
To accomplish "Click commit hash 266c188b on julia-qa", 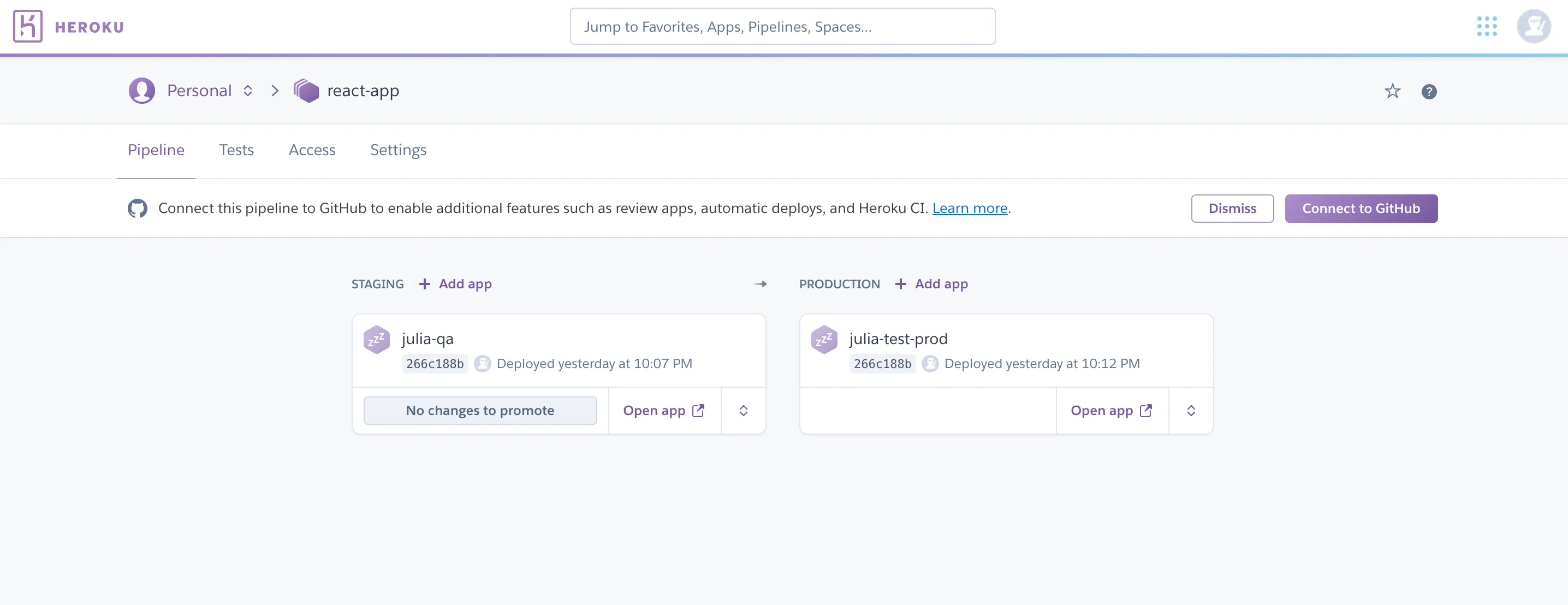I will pyautogui.click(x=435, y=363).
